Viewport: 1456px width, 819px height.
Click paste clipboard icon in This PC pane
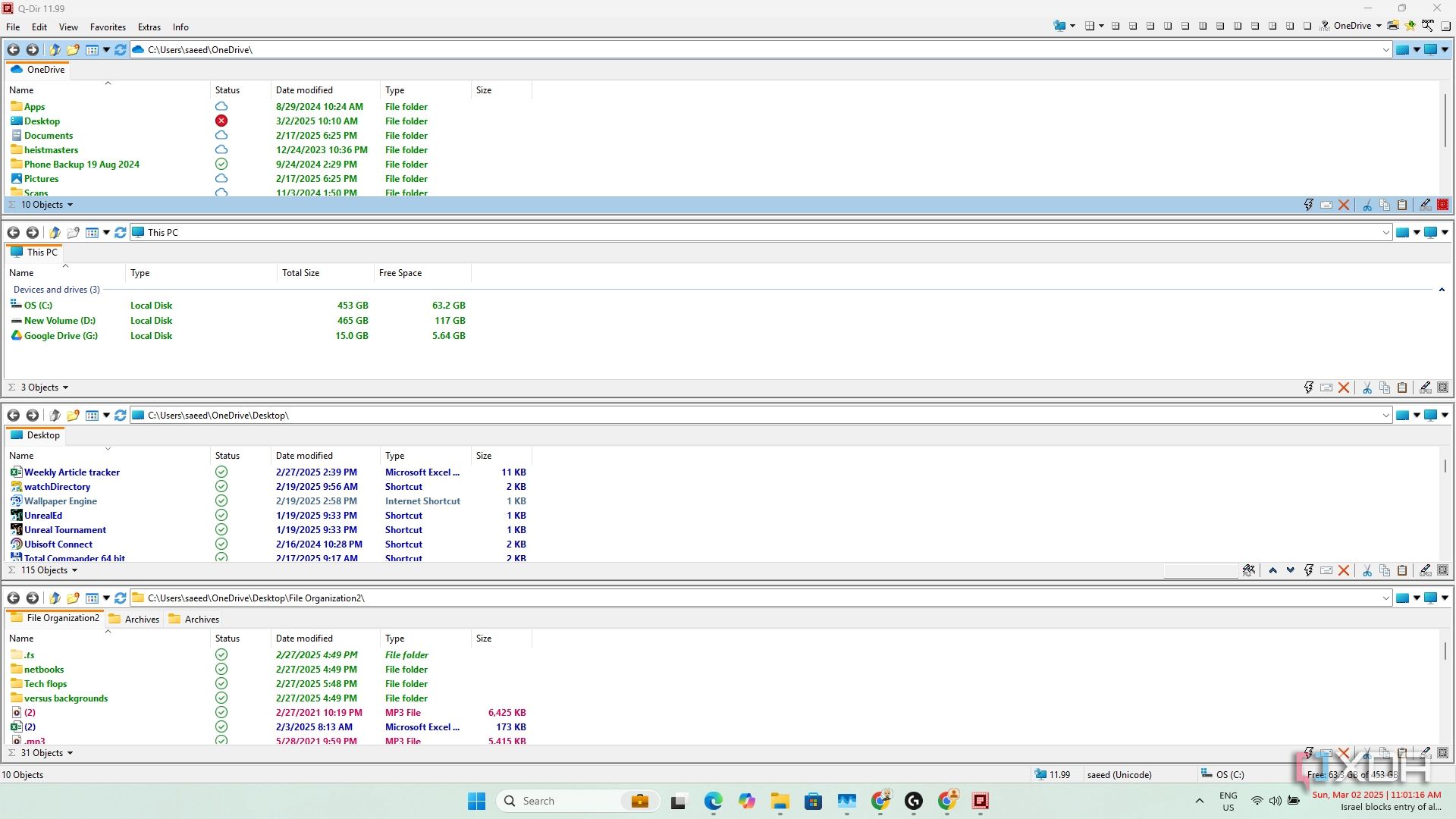[x=1402, y=388]
